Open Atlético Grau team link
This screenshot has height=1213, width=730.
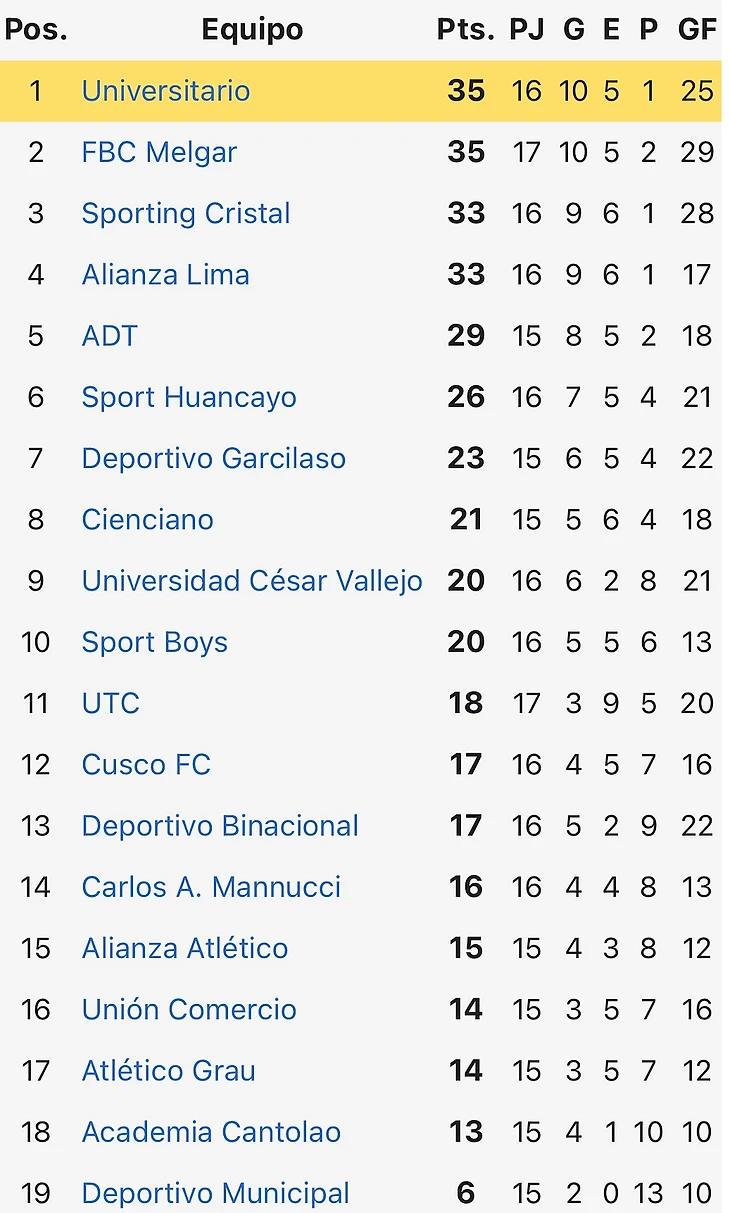pos(168,1071)
